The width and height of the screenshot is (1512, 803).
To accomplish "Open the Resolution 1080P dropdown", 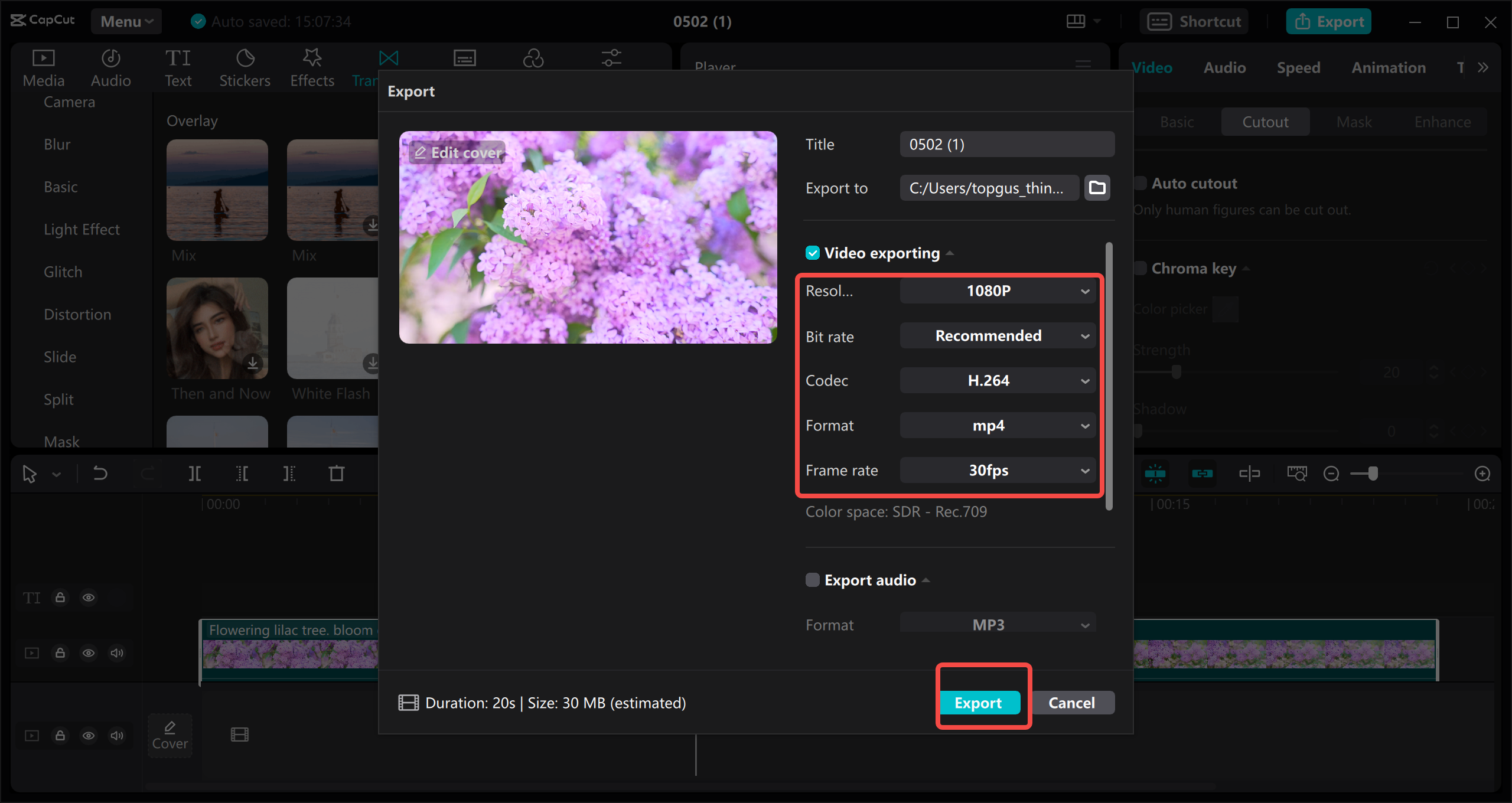I will point(998,291).
